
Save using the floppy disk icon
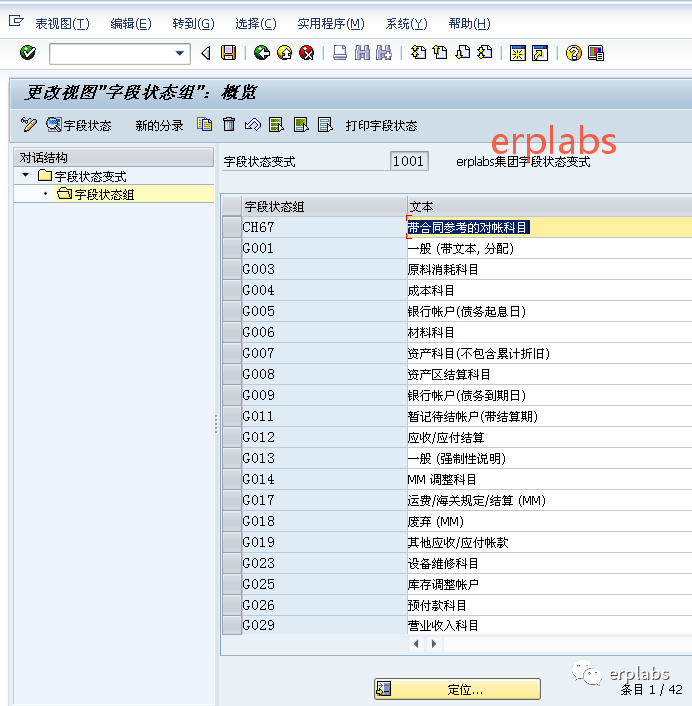point(229,53)
